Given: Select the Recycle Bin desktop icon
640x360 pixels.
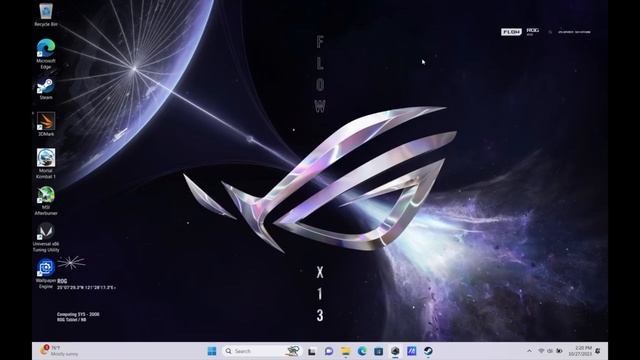Looking at the screenshot, I should pyautogui.click(x=46, y=15).
